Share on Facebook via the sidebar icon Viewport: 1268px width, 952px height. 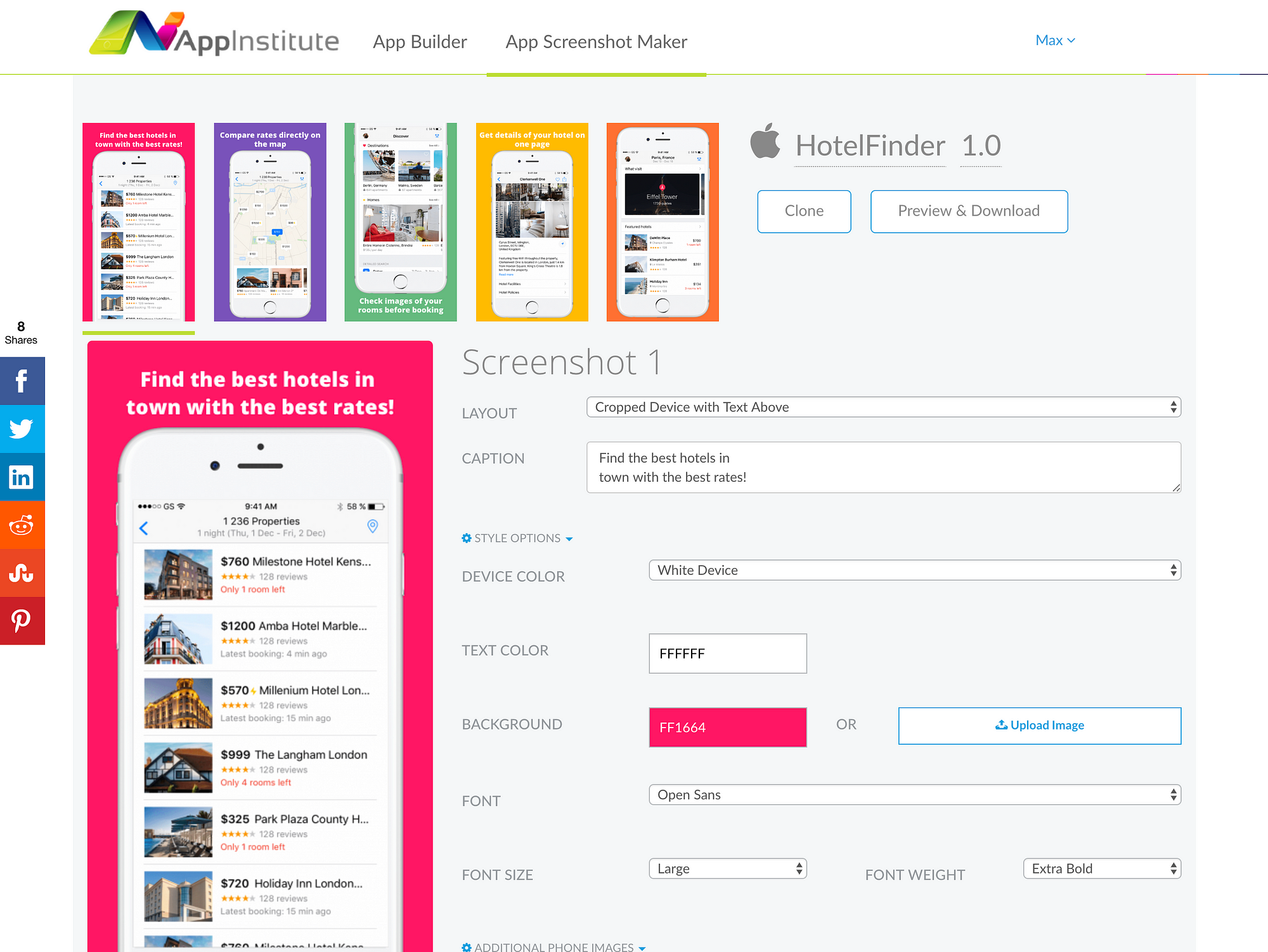22,381
